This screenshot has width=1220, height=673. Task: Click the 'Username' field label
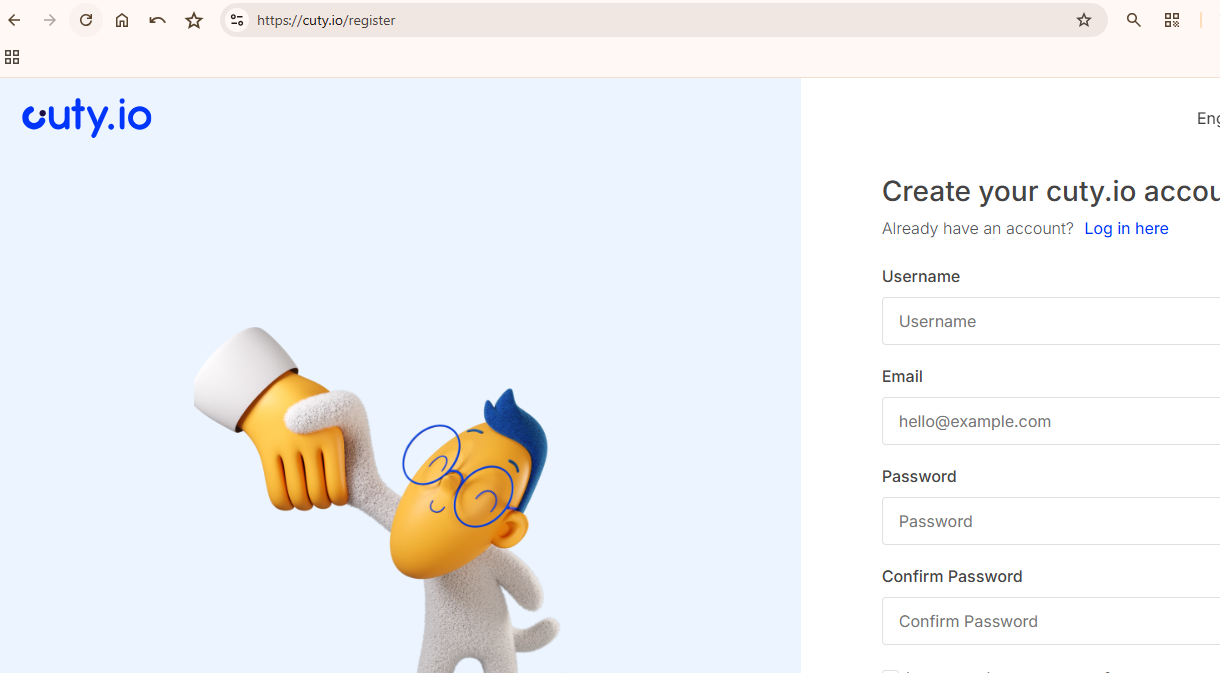coord(921,276)
